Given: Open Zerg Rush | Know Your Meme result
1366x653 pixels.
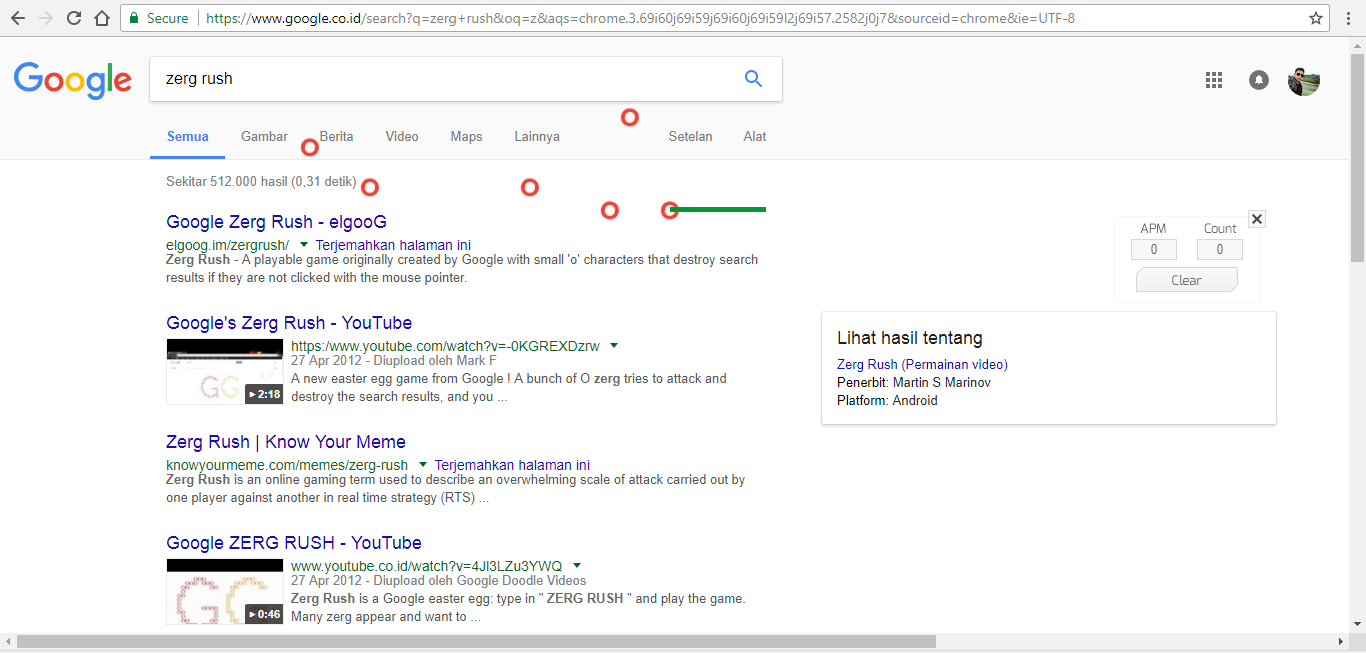Looking at the screenshot, I should tap(286, 442).
